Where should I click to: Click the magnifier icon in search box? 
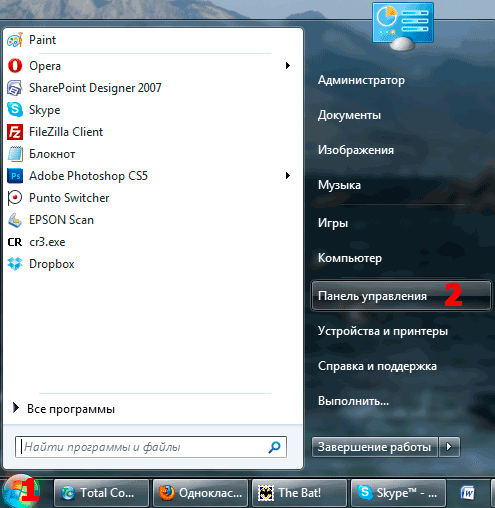274,447
